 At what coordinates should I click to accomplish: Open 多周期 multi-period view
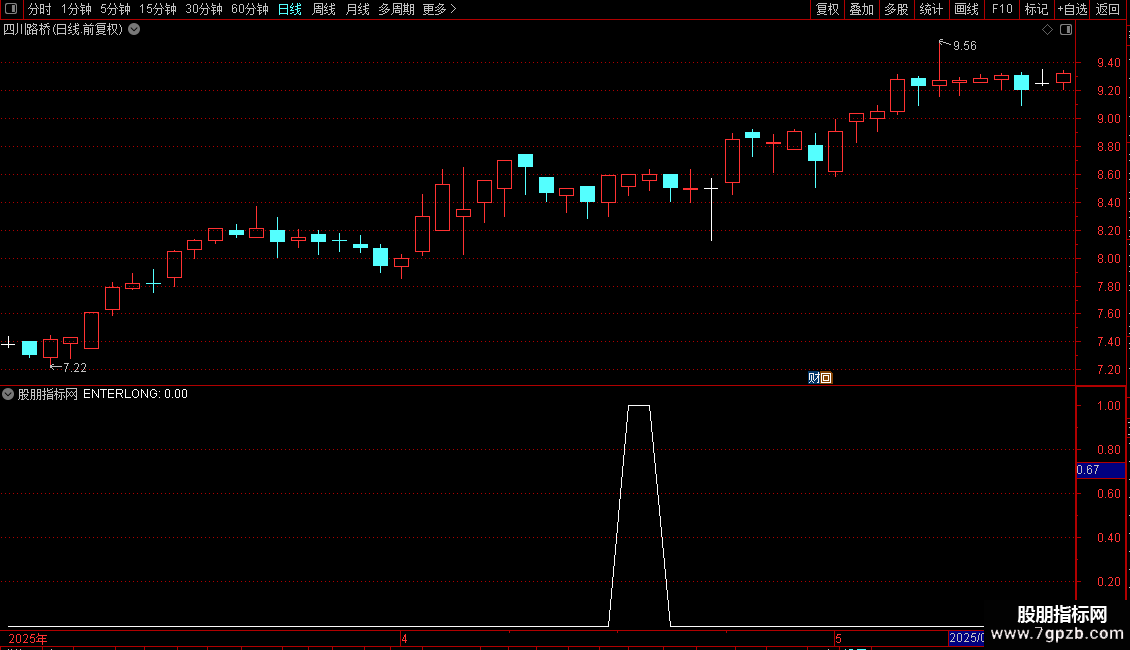pos(396,9)
